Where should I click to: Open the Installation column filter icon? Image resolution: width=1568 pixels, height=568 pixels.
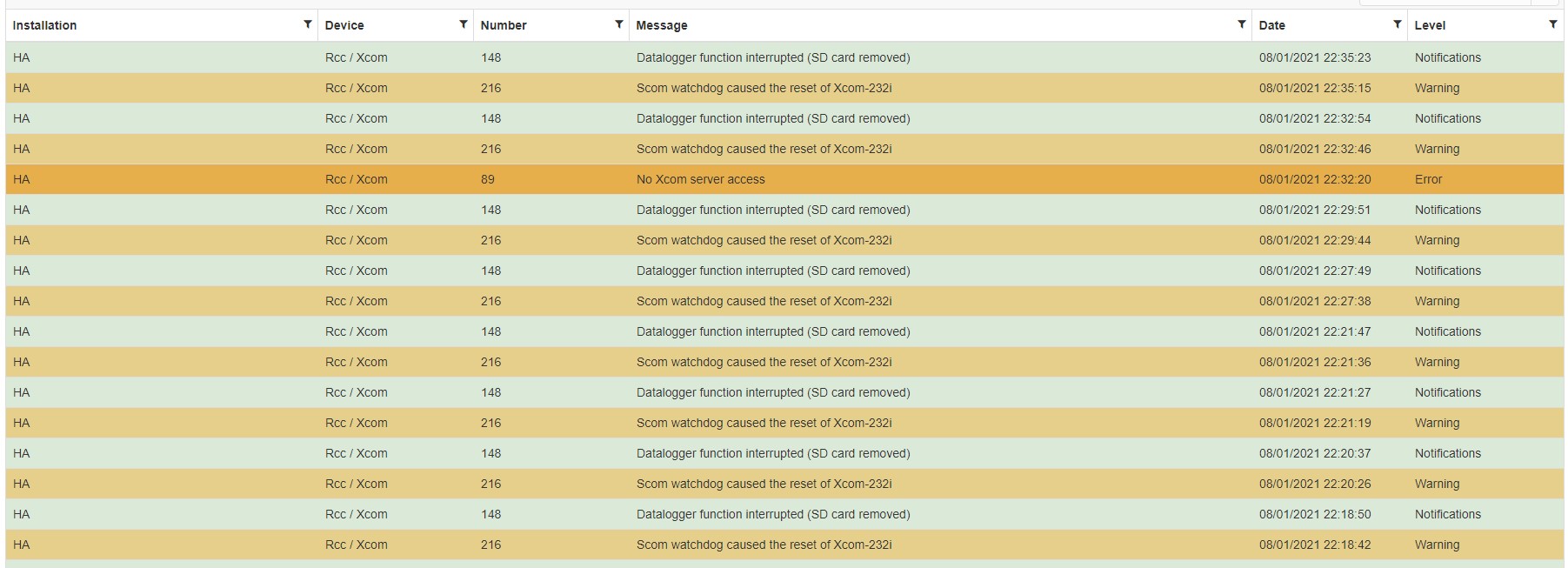pos(307,24)
